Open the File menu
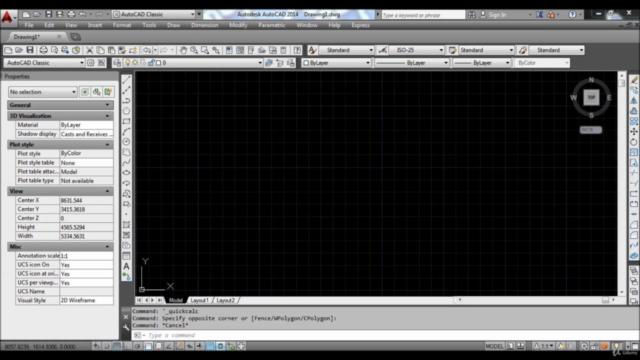This screenshot has width=640, height=360. coord(29,25)
